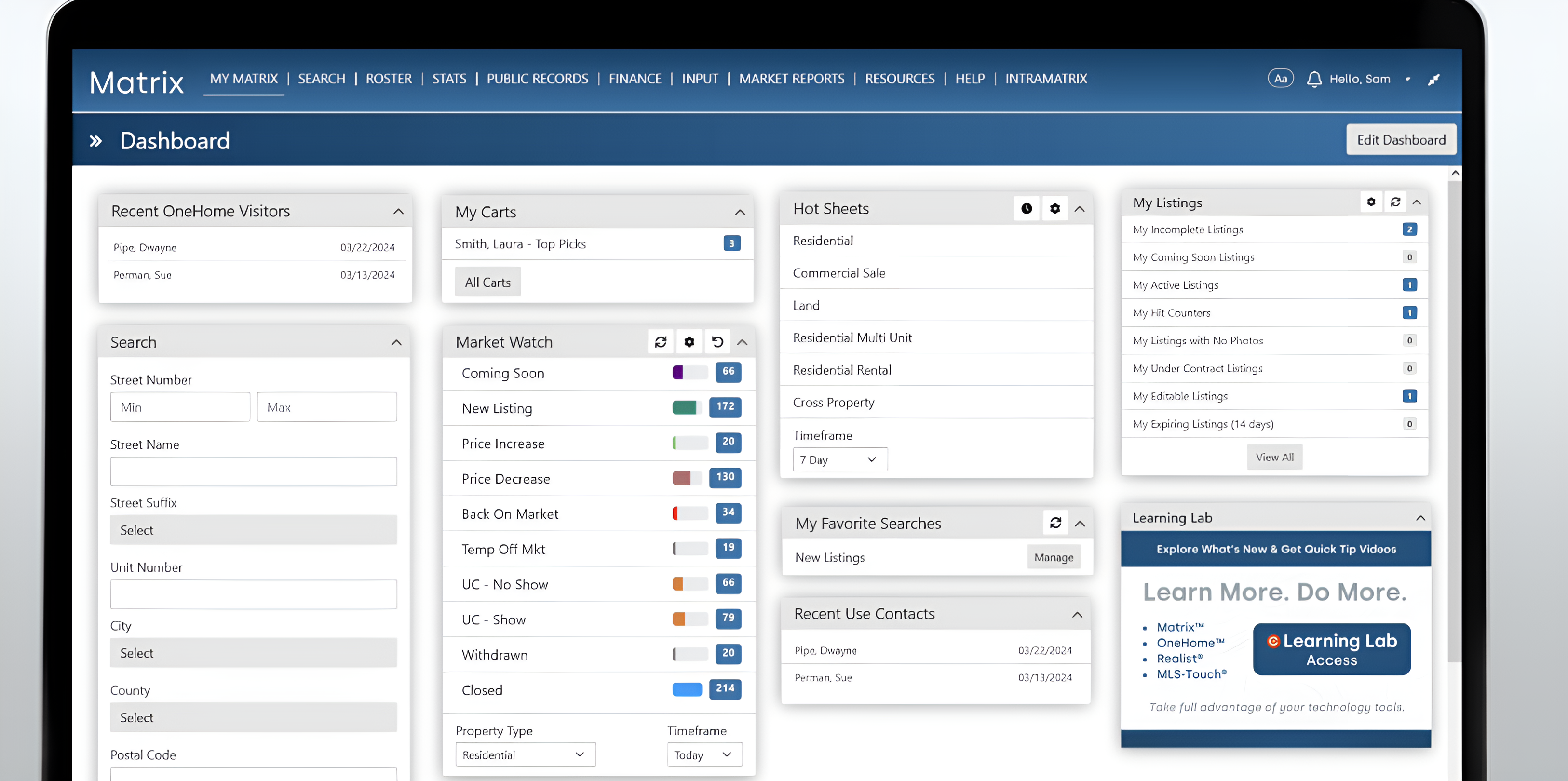Image resolution: width=1568 pixels, height=781 pixels.
Task: Click the Matrix logo
Action: [136, 82]
